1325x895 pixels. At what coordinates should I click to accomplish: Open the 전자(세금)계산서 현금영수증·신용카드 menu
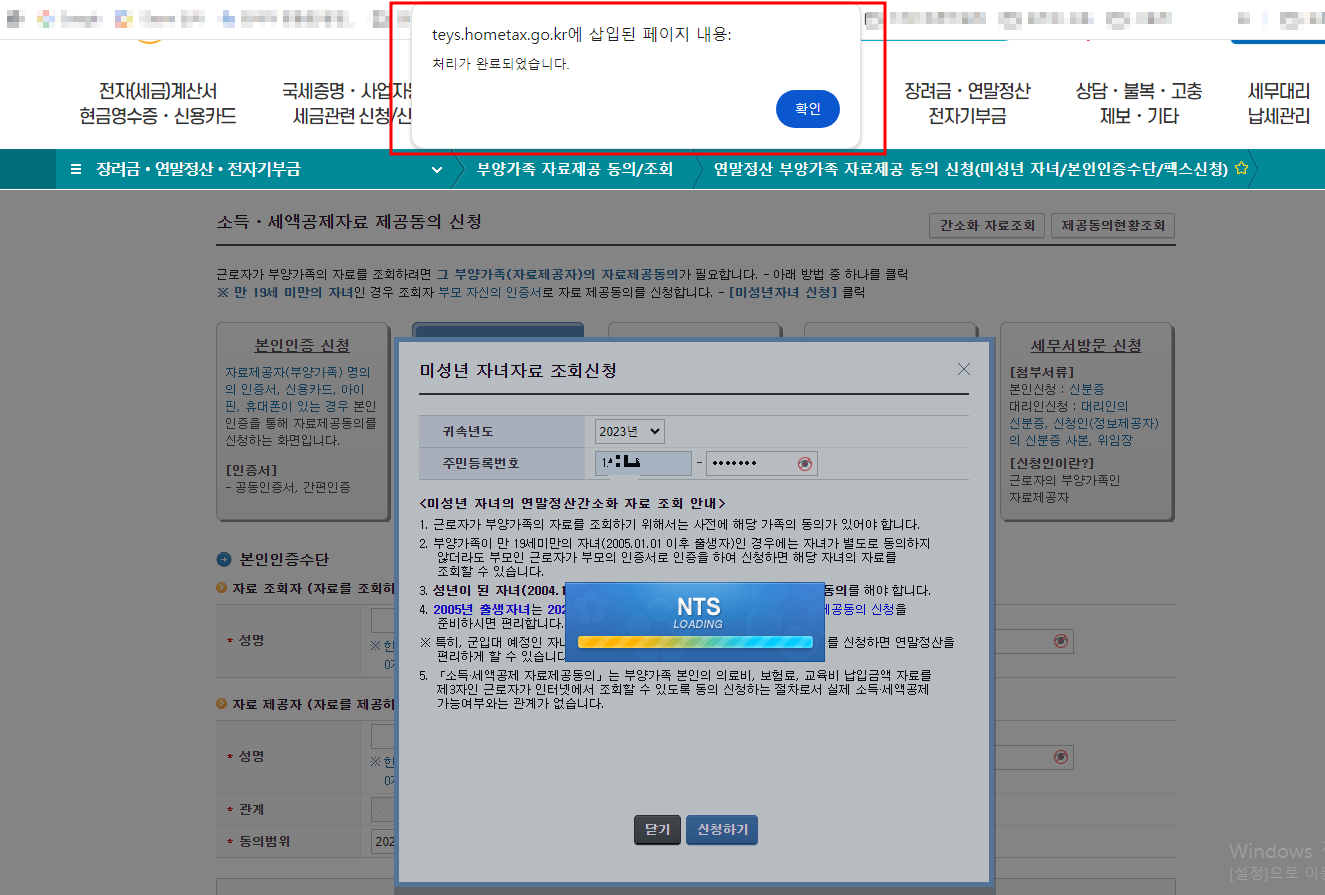click(x=158, y=104)
